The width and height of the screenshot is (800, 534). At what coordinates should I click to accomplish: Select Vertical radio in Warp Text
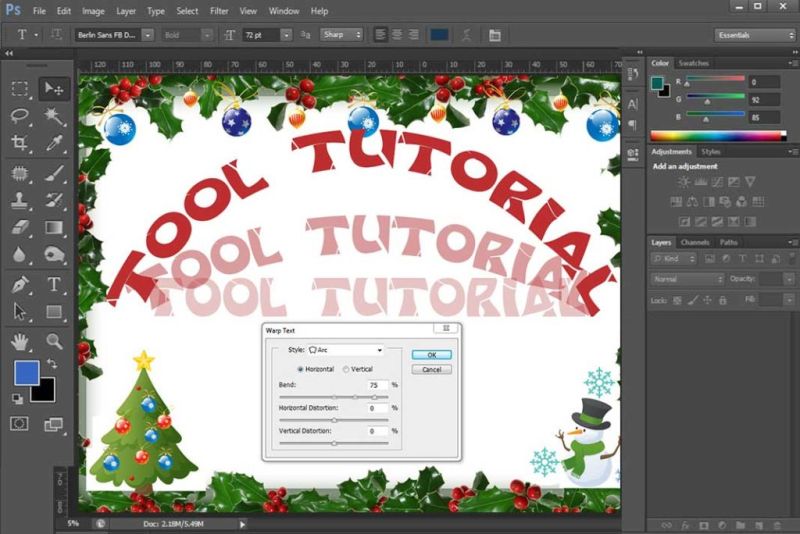(346, 369)
